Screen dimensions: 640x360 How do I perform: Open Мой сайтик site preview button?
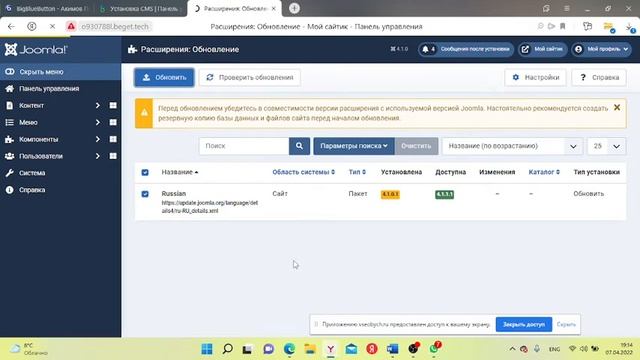click(x=543, y=49)
